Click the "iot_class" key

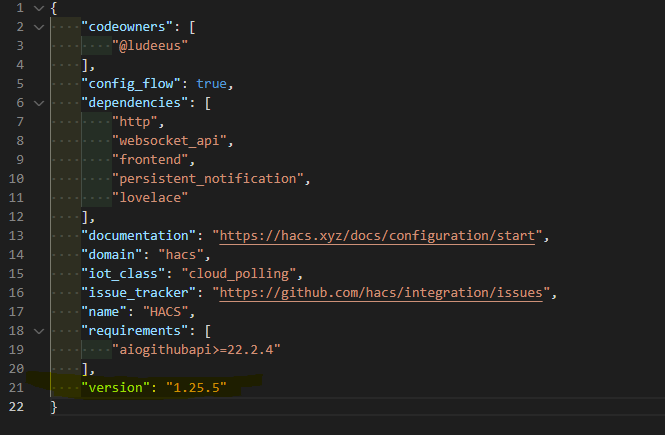123,274
